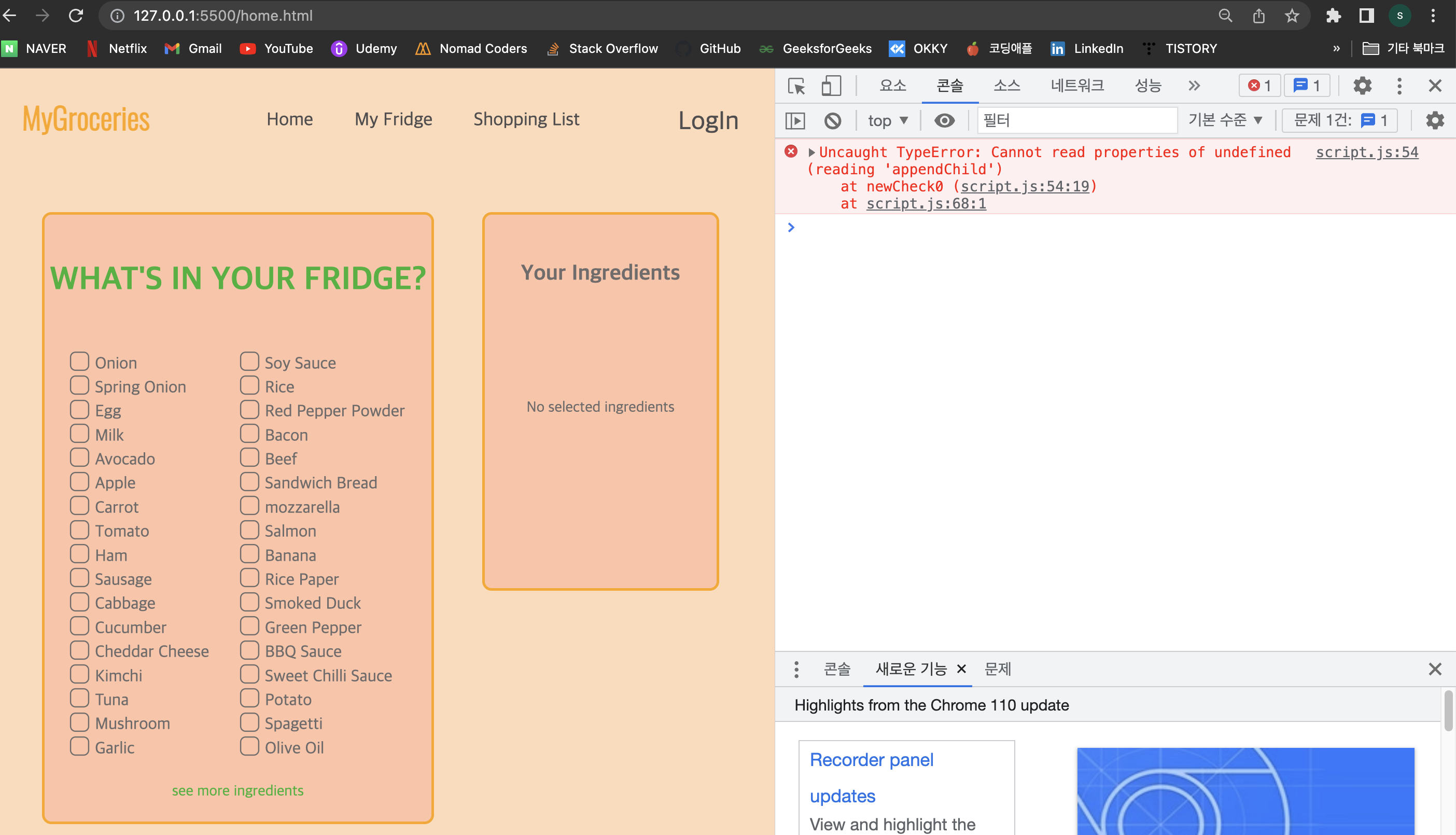Screen dimensions: 1456x835
Task: Open console settings gear beside issues
Action: pos(1434,120)
